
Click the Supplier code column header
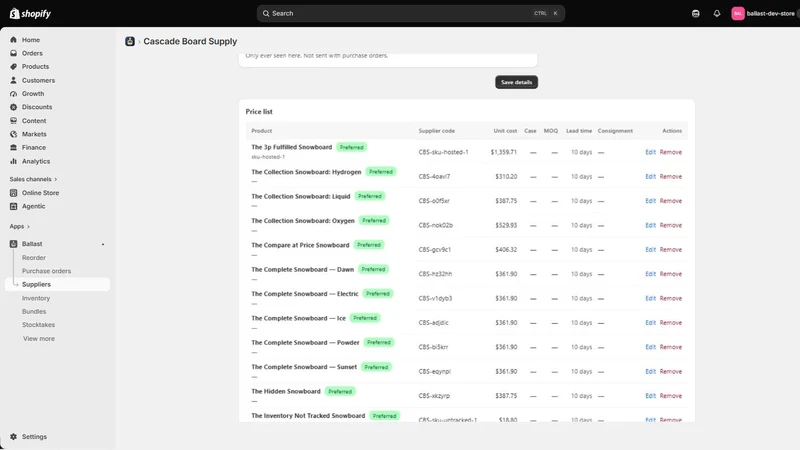437,131
